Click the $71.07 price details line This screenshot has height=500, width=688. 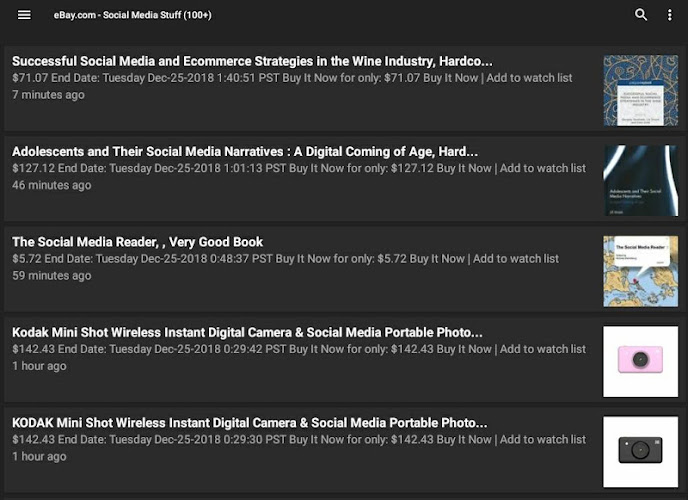click(292, 78)
